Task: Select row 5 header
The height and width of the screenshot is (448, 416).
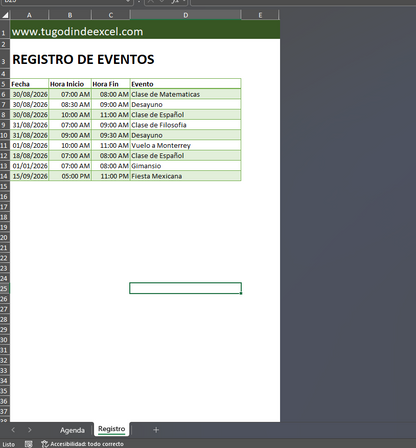Action: 5,84
